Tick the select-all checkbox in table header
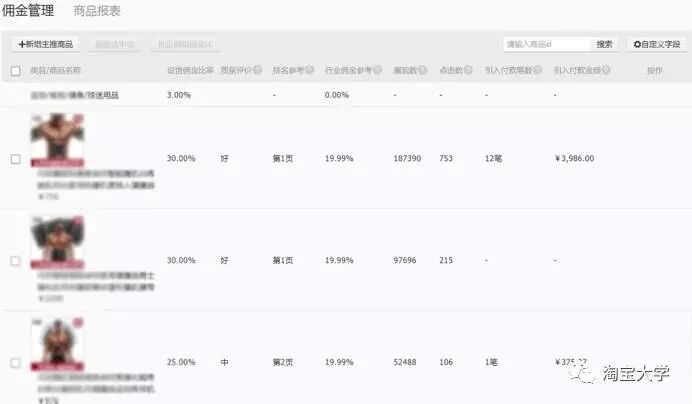692x404 pixels. click(15, 71)
